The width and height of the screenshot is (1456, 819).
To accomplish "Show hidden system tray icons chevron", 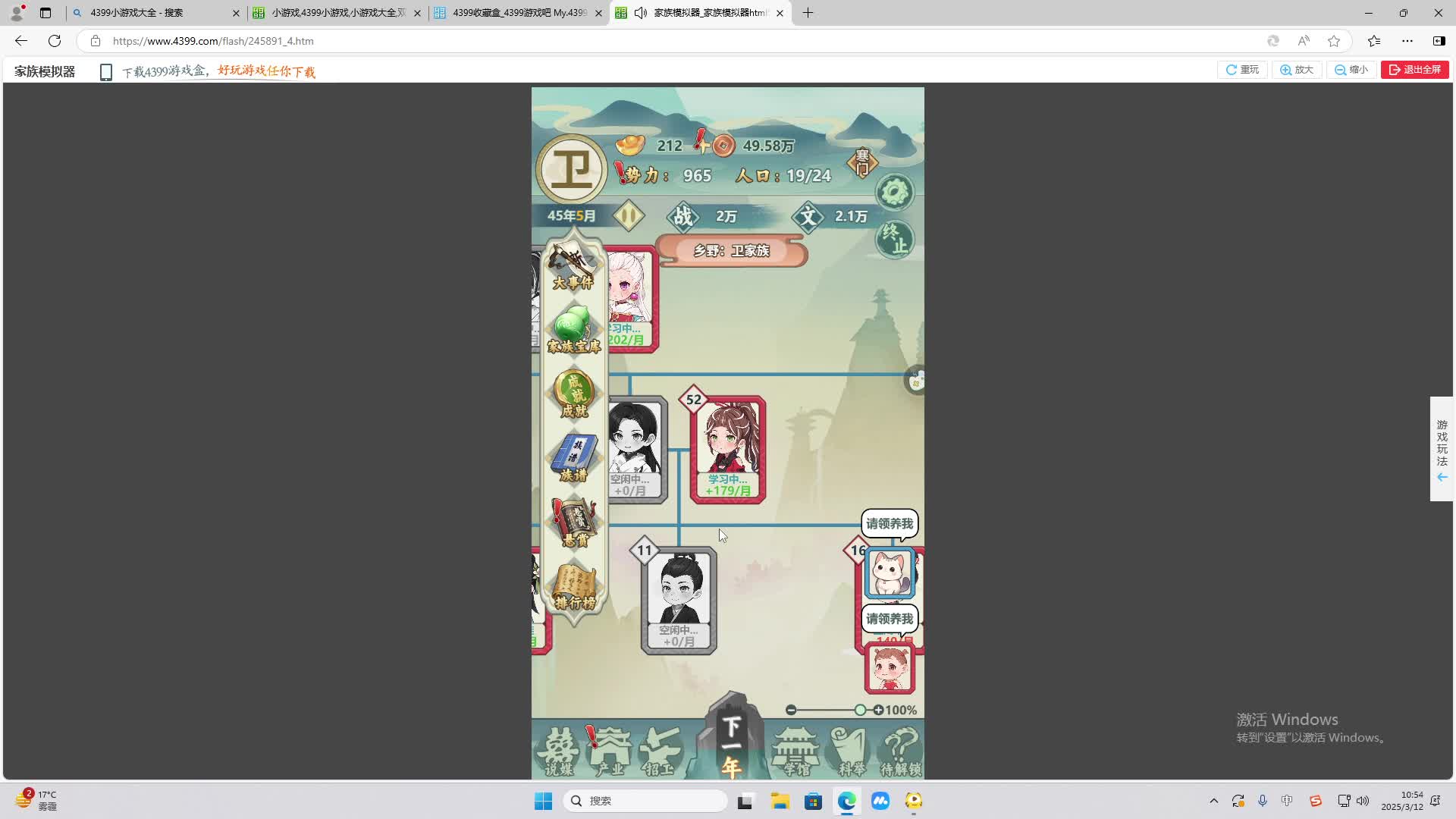I will [1213, 801].
